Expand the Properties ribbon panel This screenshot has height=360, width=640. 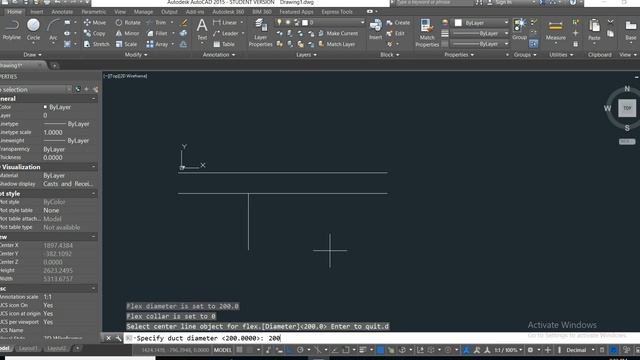point(459,55)
